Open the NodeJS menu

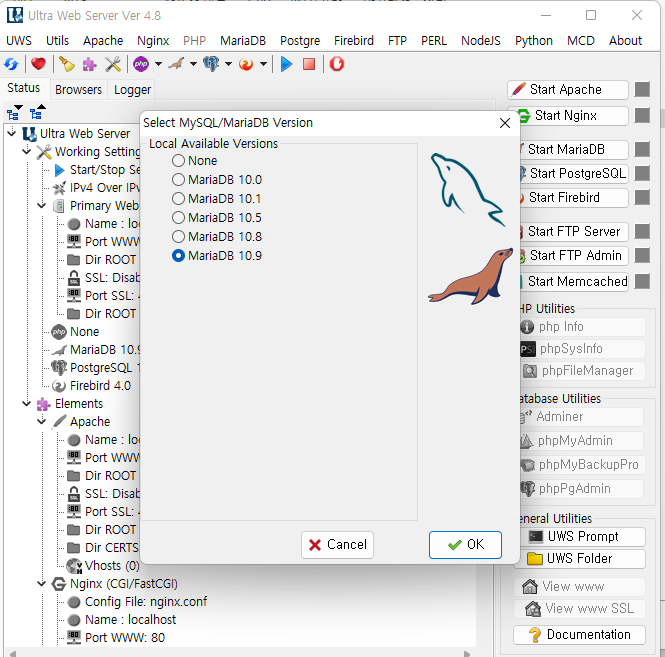(x=481, y=41)
